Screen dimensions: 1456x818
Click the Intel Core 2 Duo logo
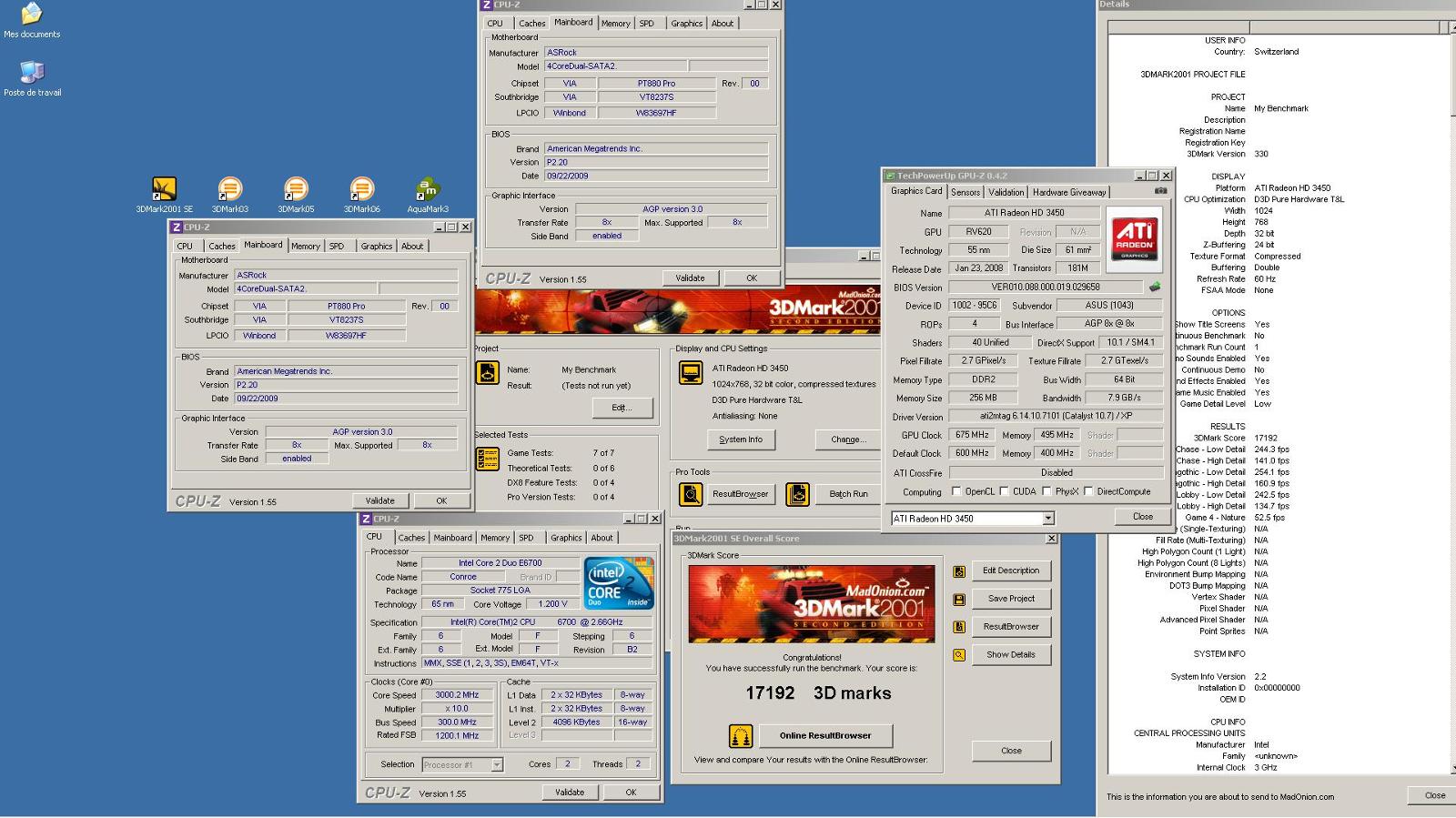click(x=620, y=583)
